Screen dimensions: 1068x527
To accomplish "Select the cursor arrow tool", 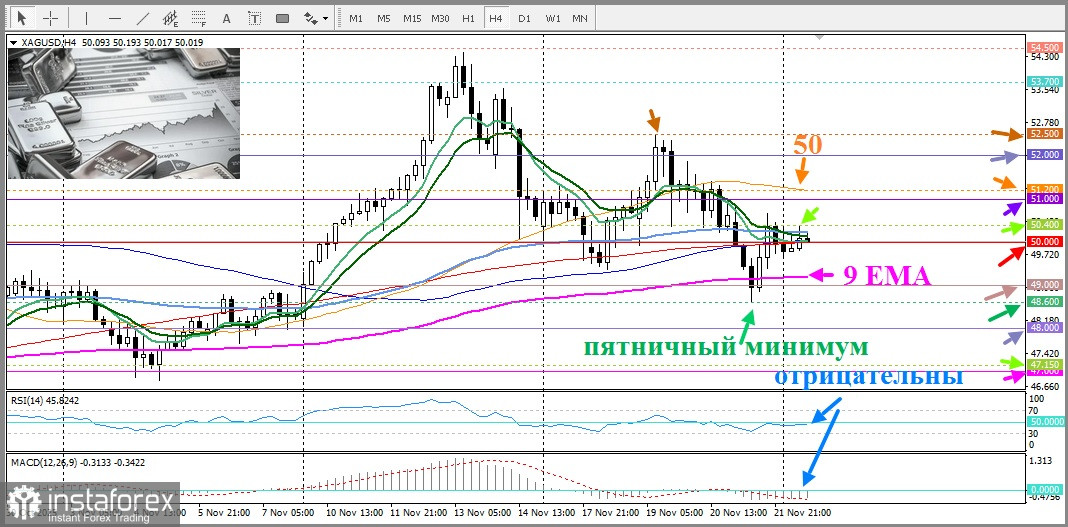I will (23, 18).
